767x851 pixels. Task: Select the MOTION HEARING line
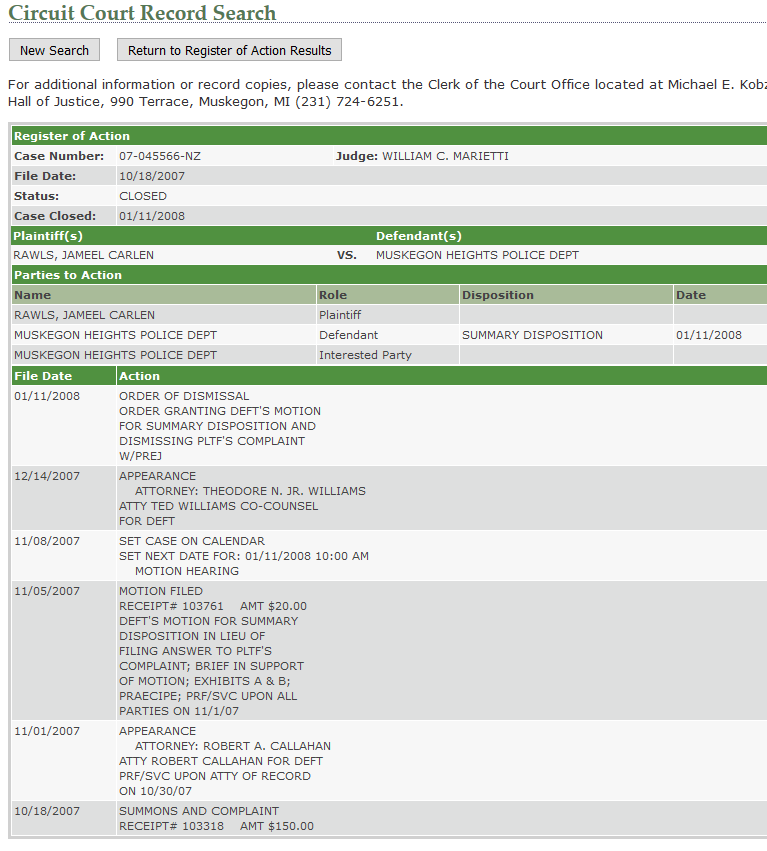pyautogui.click(x=187, y=571)
